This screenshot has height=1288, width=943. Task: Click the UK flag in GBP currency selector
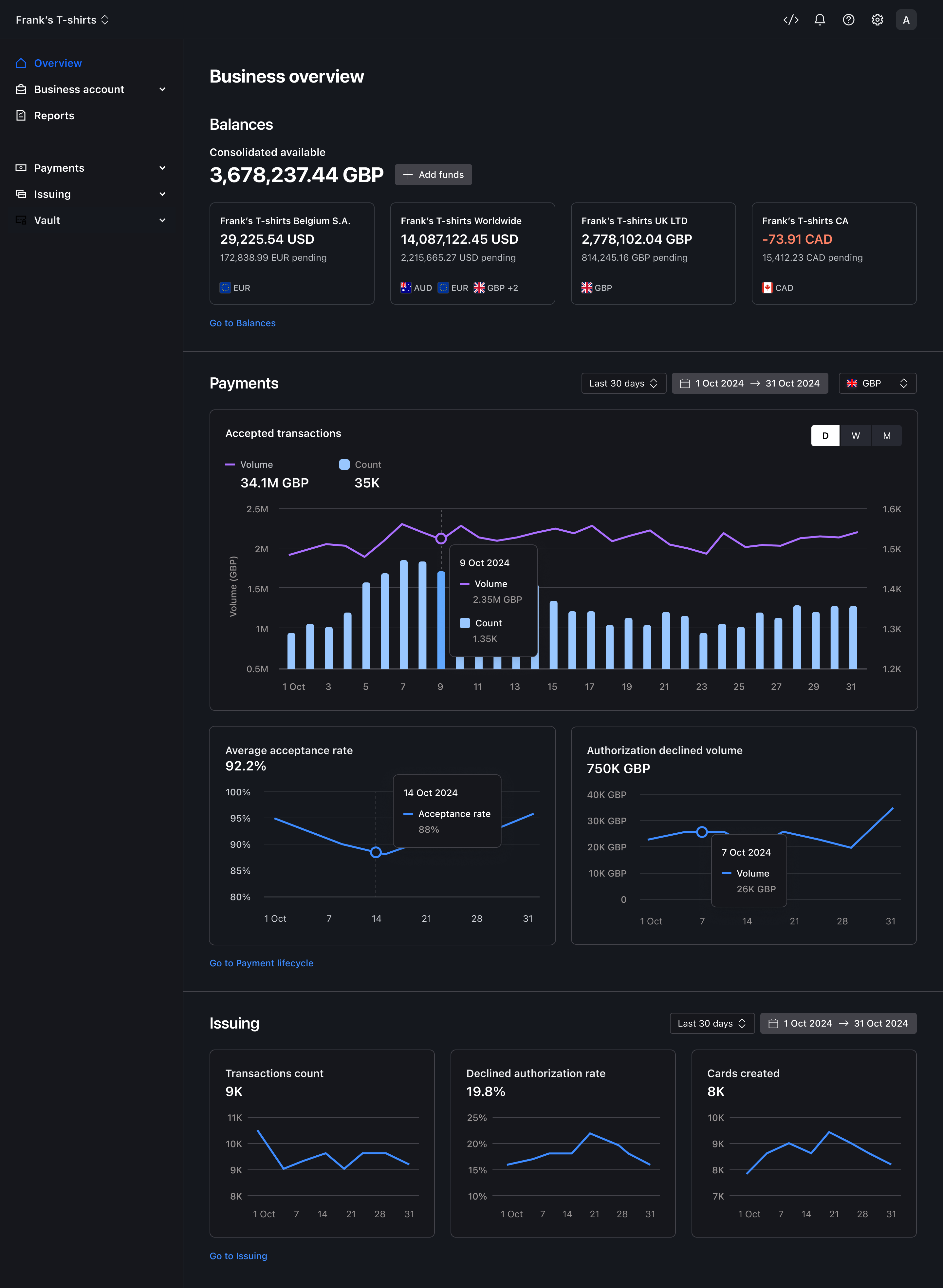tap(852, 384)
